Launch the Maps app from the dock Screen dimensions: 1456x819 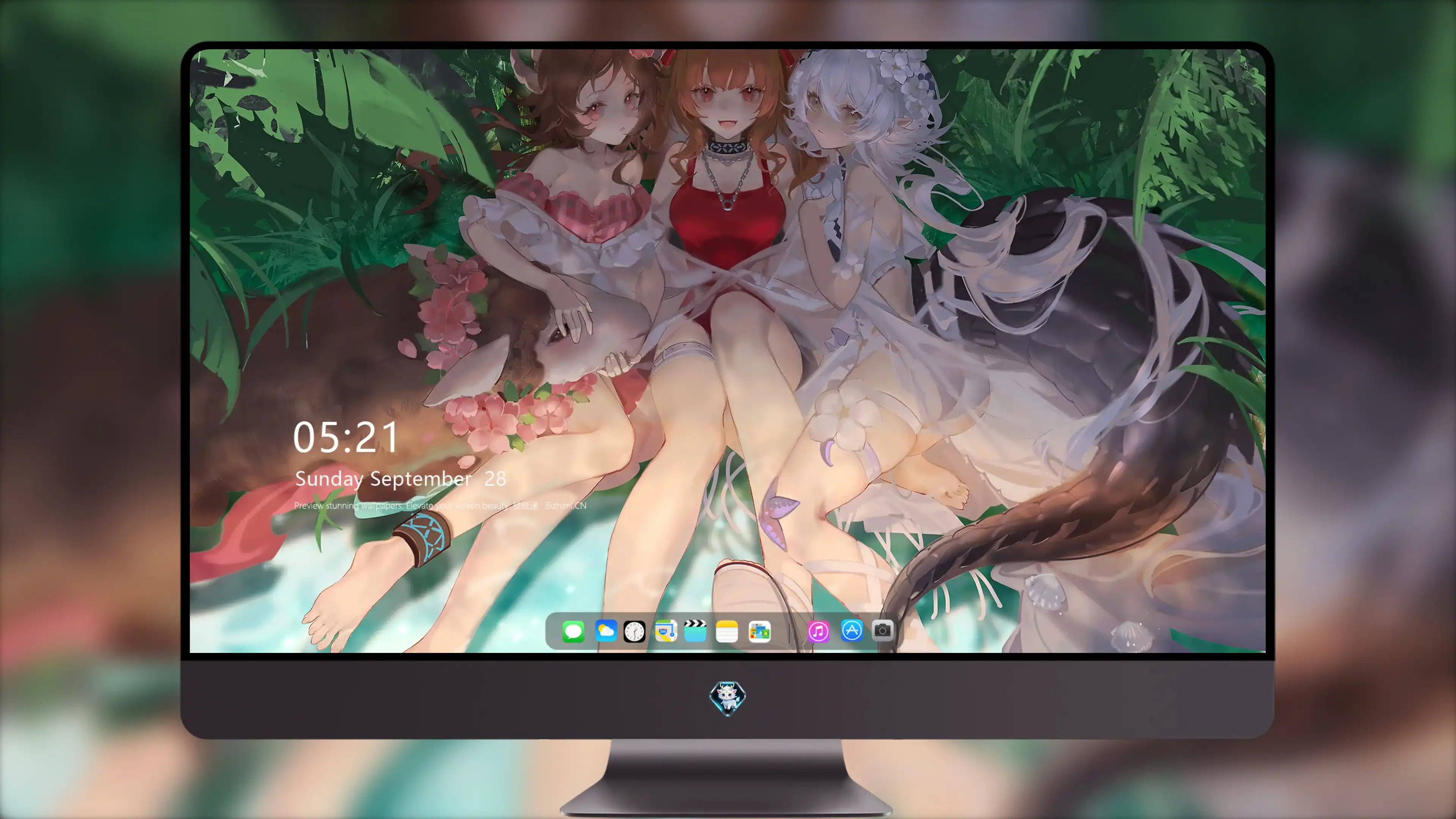[666, 631]
